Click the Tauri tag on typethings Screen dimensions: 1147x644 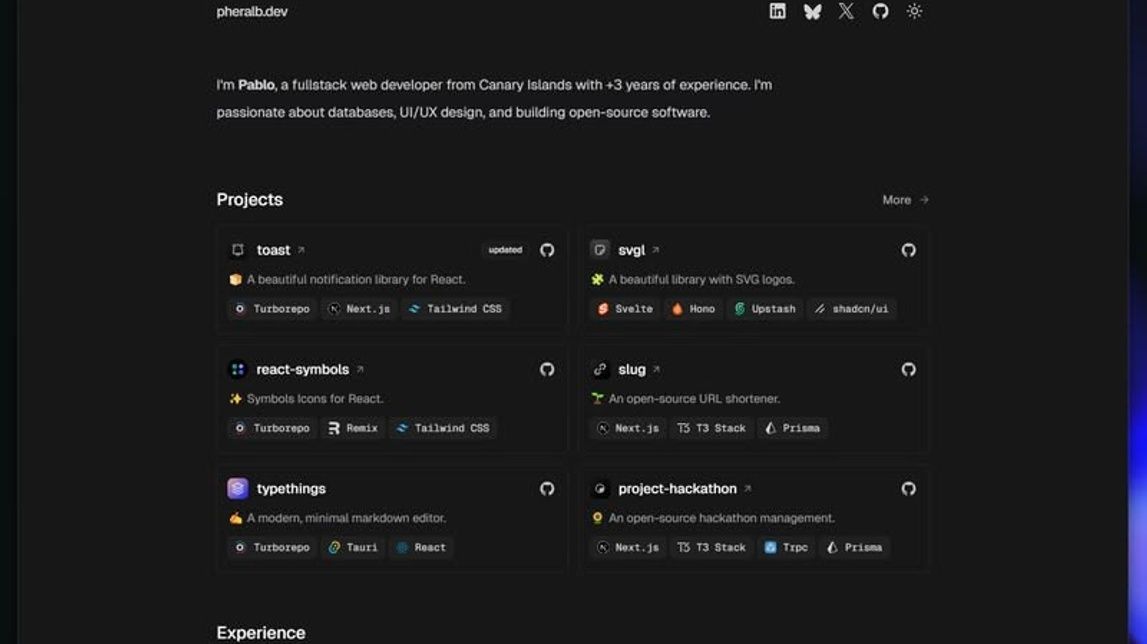tap(353, 547)
